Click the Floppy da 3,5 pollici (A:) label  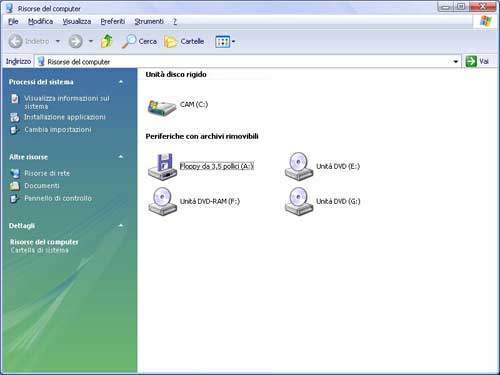217,166
